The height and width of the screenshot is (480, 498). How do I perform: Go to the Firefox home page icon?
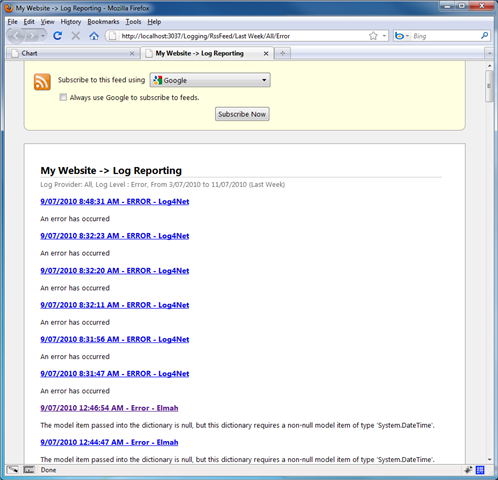[94, 36]
